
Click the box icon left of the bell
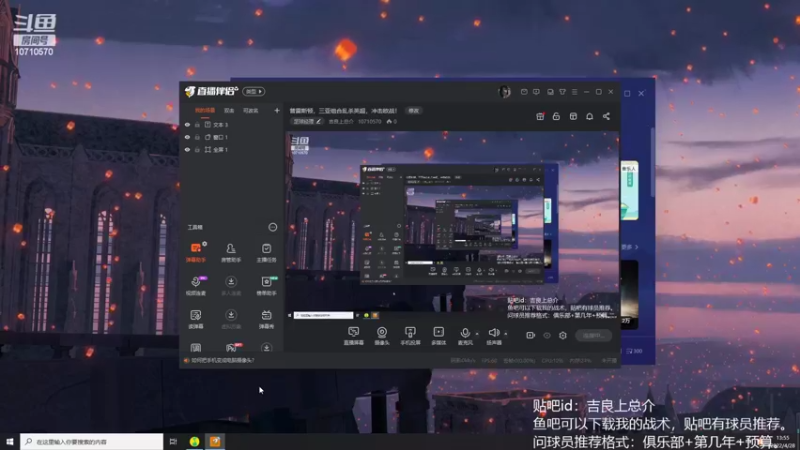click(x=573, y=116)
